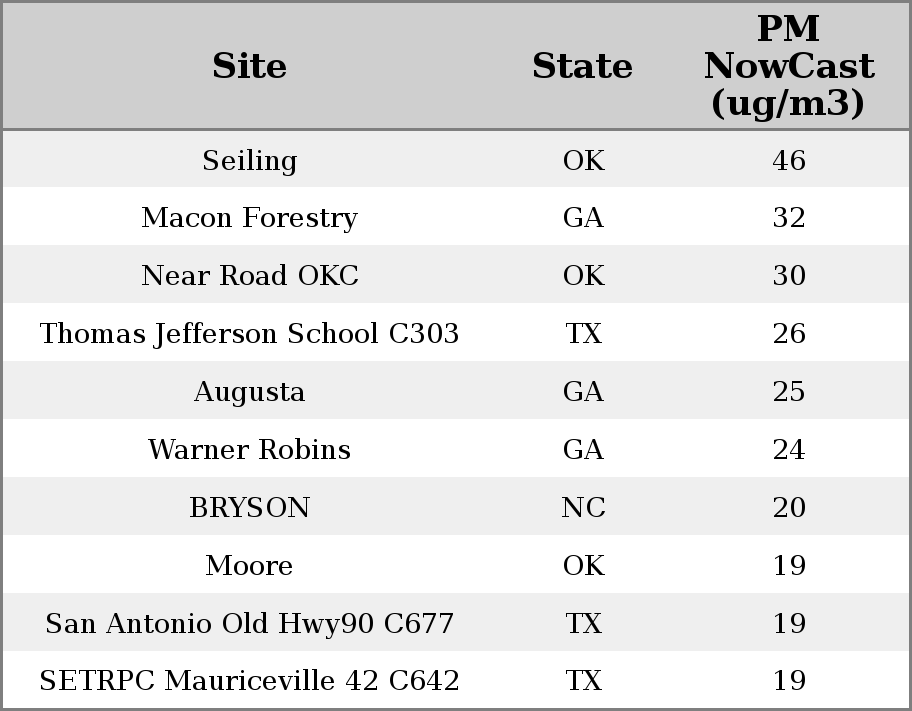This screenshot has width=912, height=711.
Task: Select Macon Forestry's value 32
Action: point(788,218)
